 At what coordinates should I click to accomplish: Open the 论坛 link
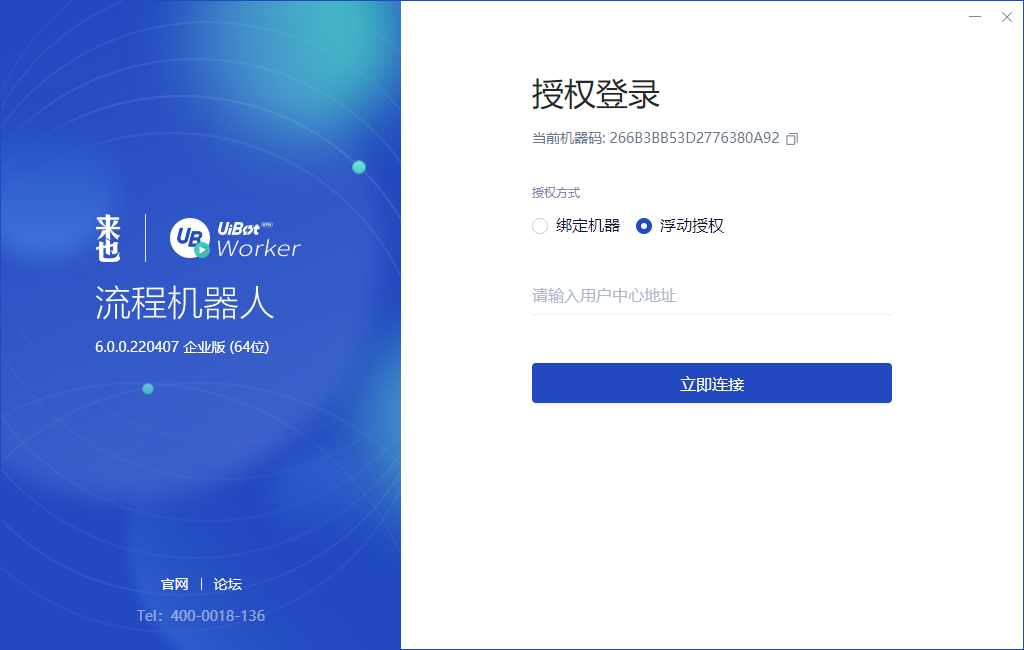pyautogui.click(x=227, y=584)
